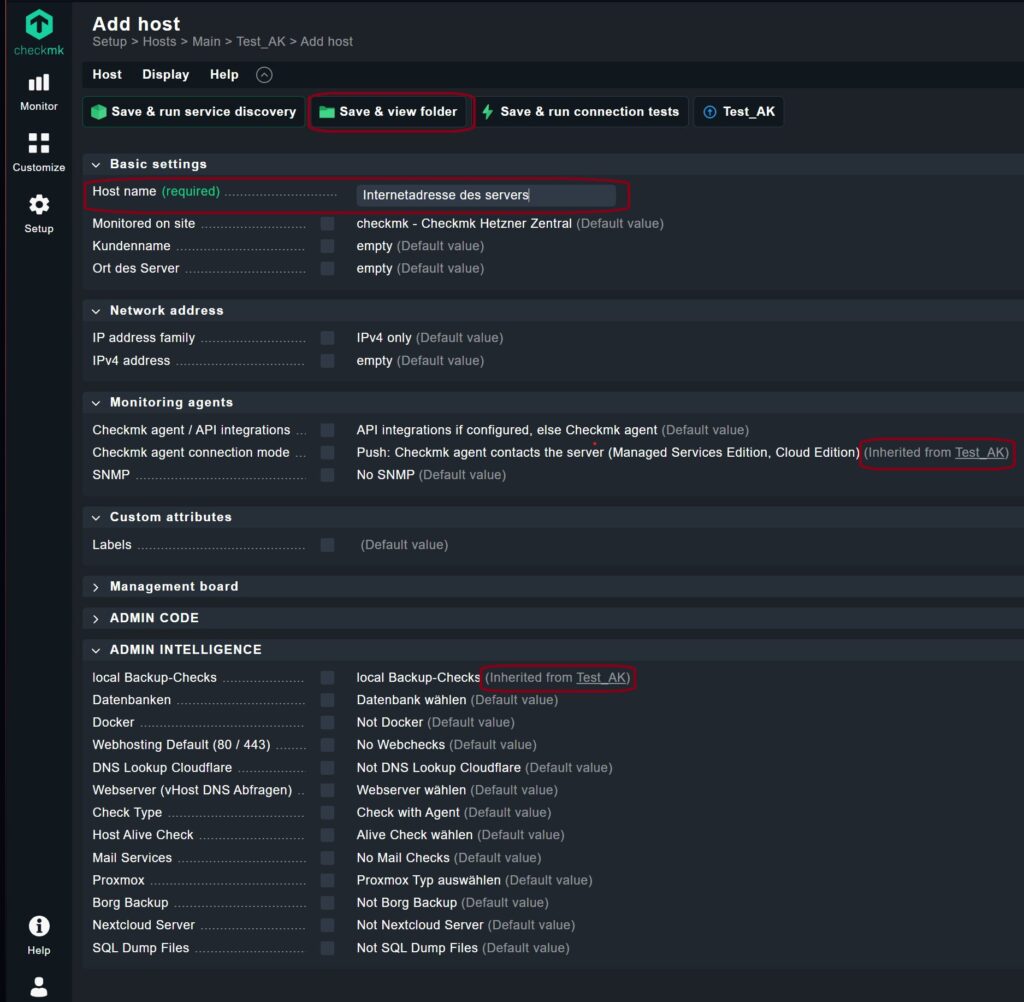1024x1002 pixels.
Task: Enable the Proxmox checkbox
Action: [x=327, y=880]
